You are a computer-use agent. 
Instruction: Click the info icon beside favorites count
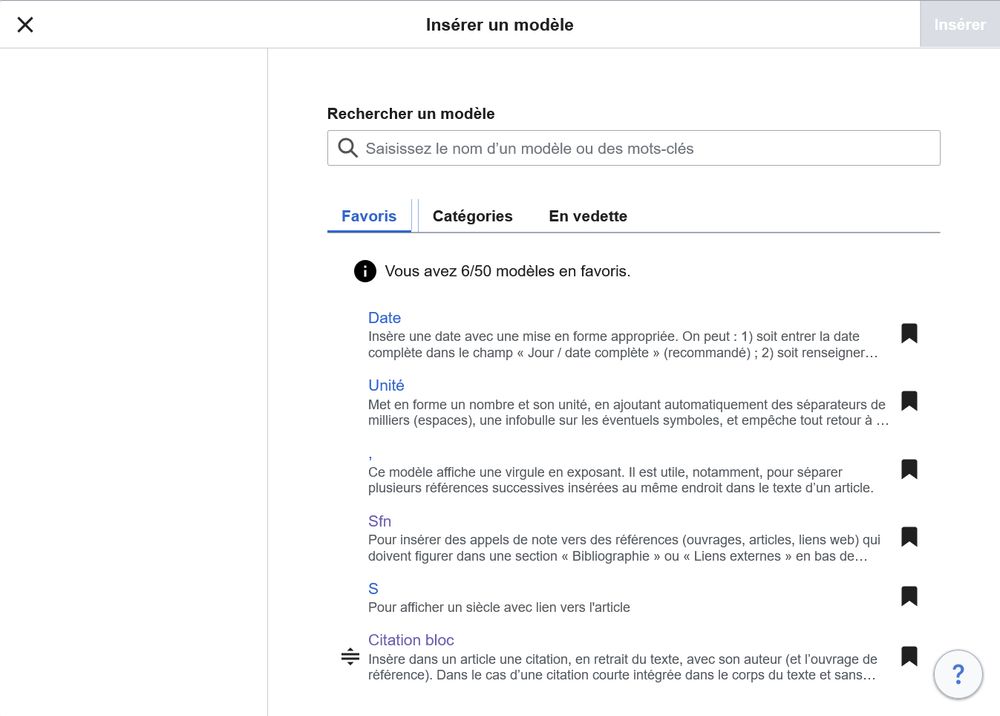point(365,271)
